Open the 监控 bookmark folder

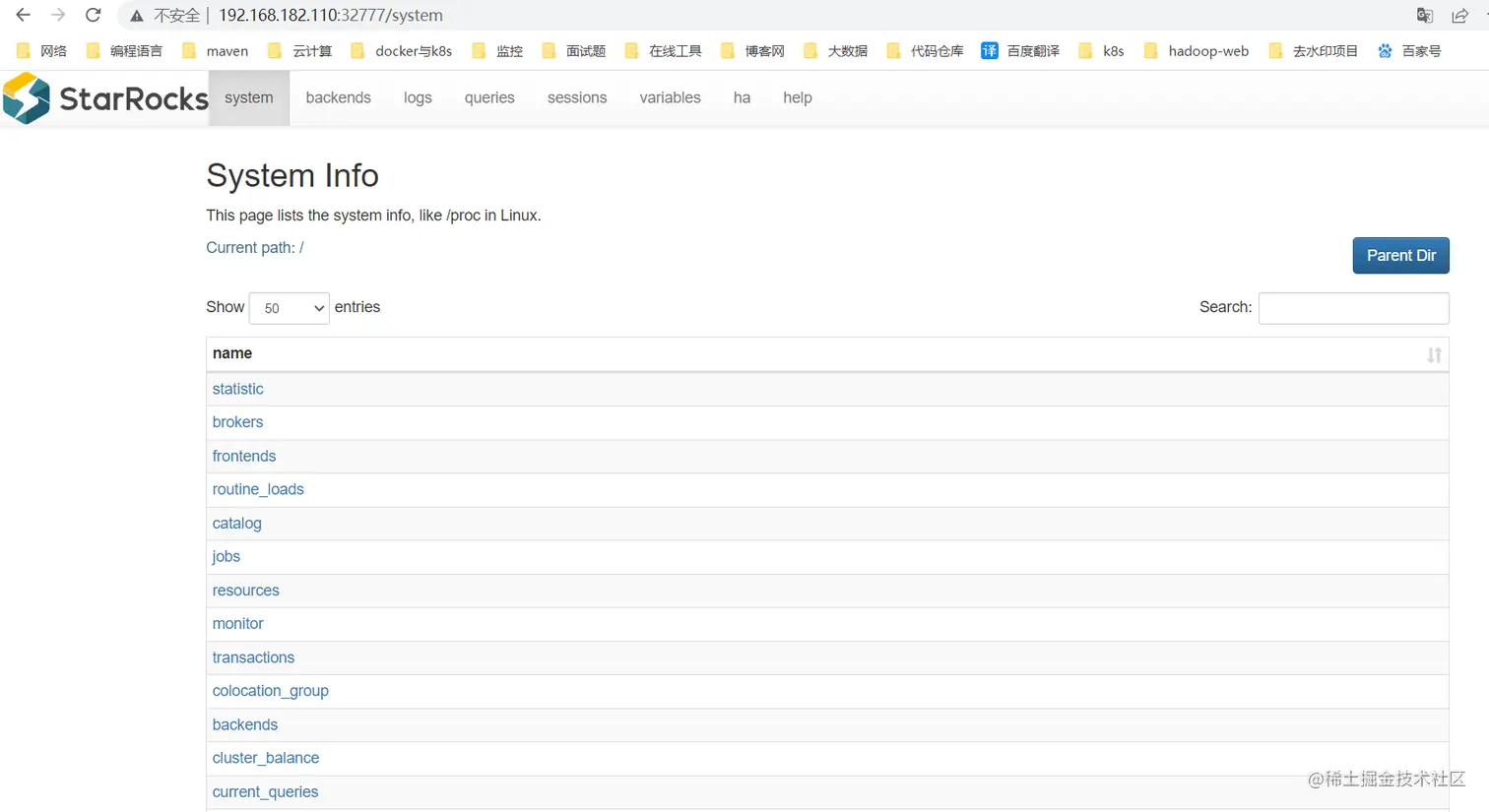(498, 51)
